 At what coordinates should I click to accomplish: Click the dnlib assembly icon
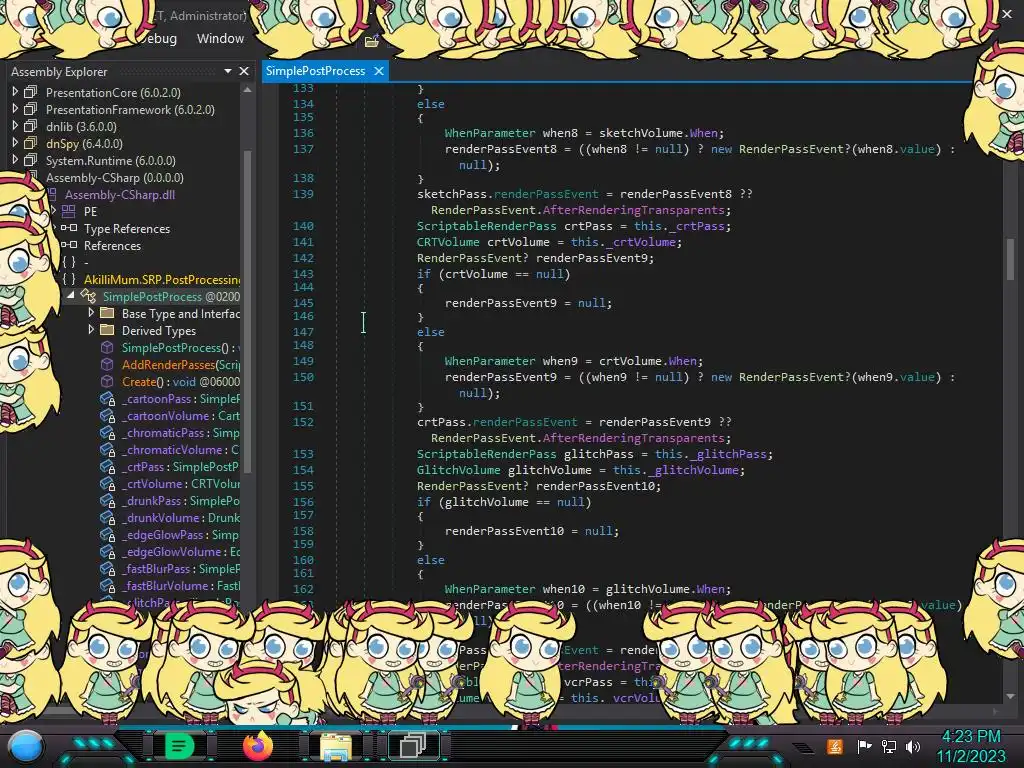coord(31,126)
